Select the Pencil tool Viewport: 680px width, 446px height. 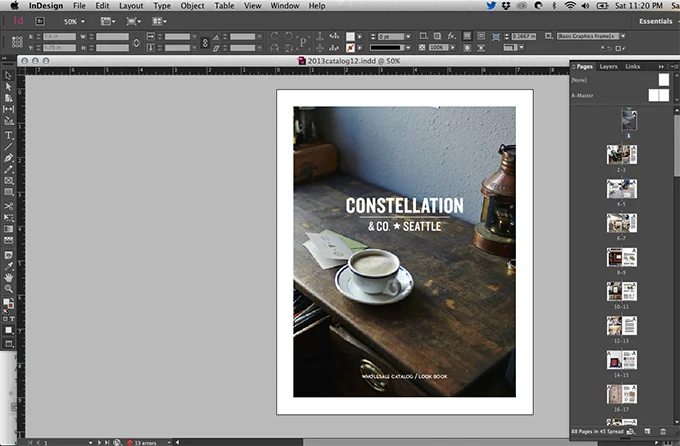pos(8,169)
